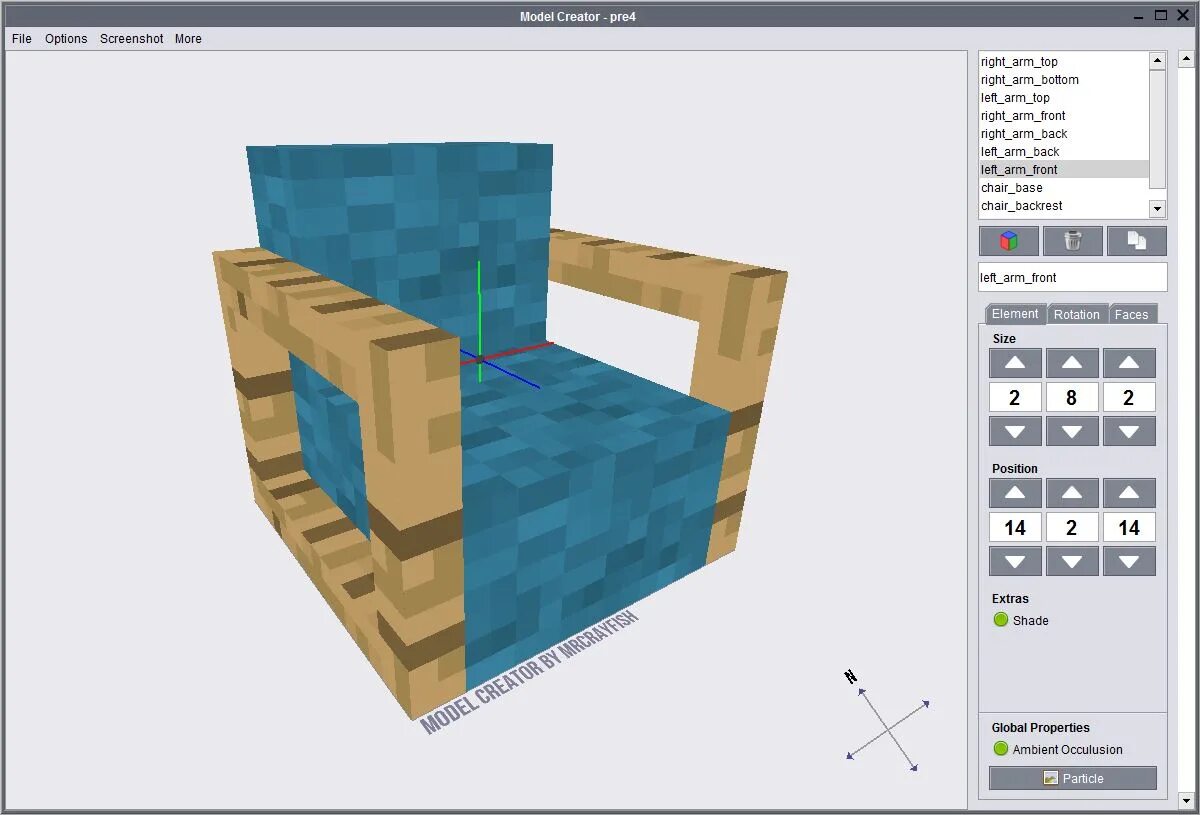
Task: Click the Particle button
Action: (x=1072, y=778)
